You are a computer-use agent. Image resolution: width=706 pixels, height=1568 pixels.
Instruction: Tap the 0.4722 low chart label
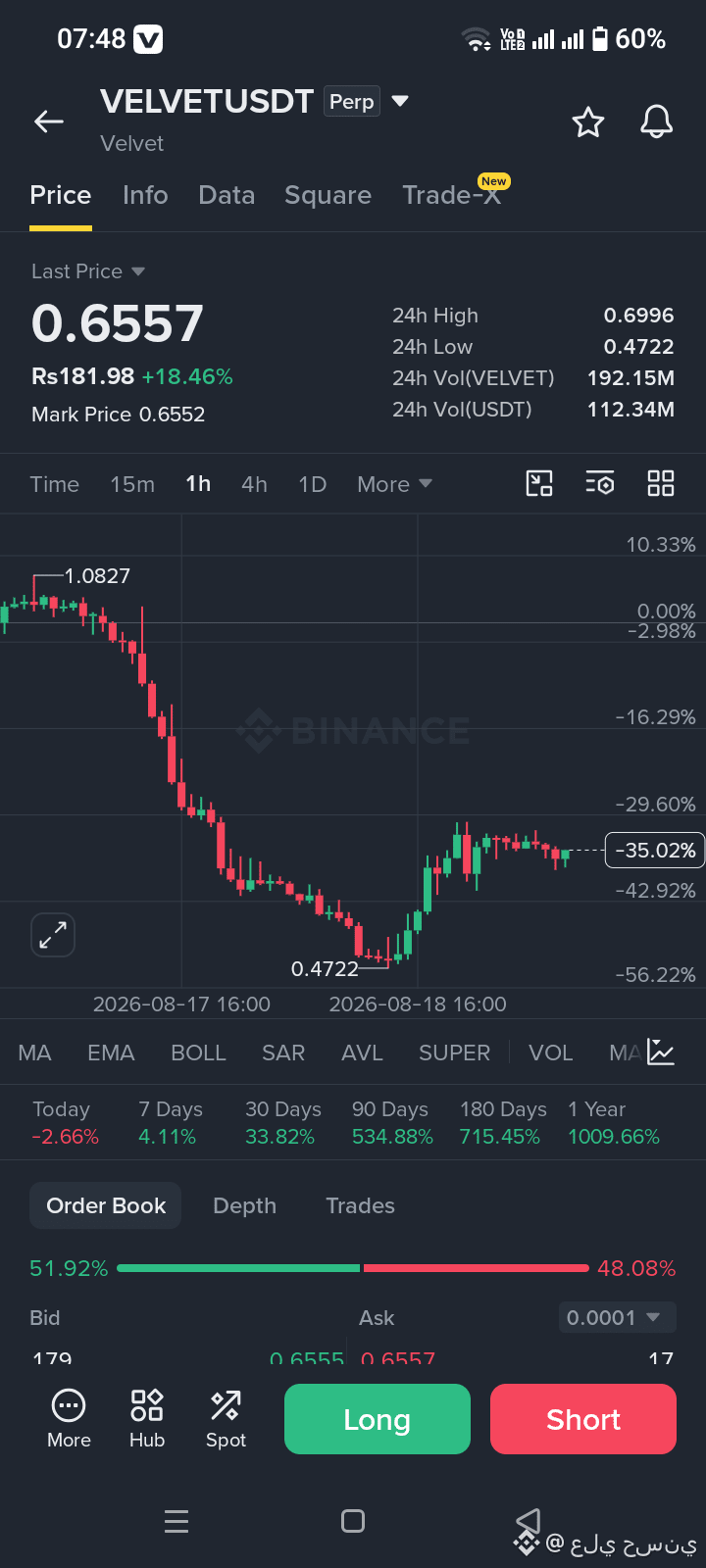pyautogui.click(x=326, y=969)
